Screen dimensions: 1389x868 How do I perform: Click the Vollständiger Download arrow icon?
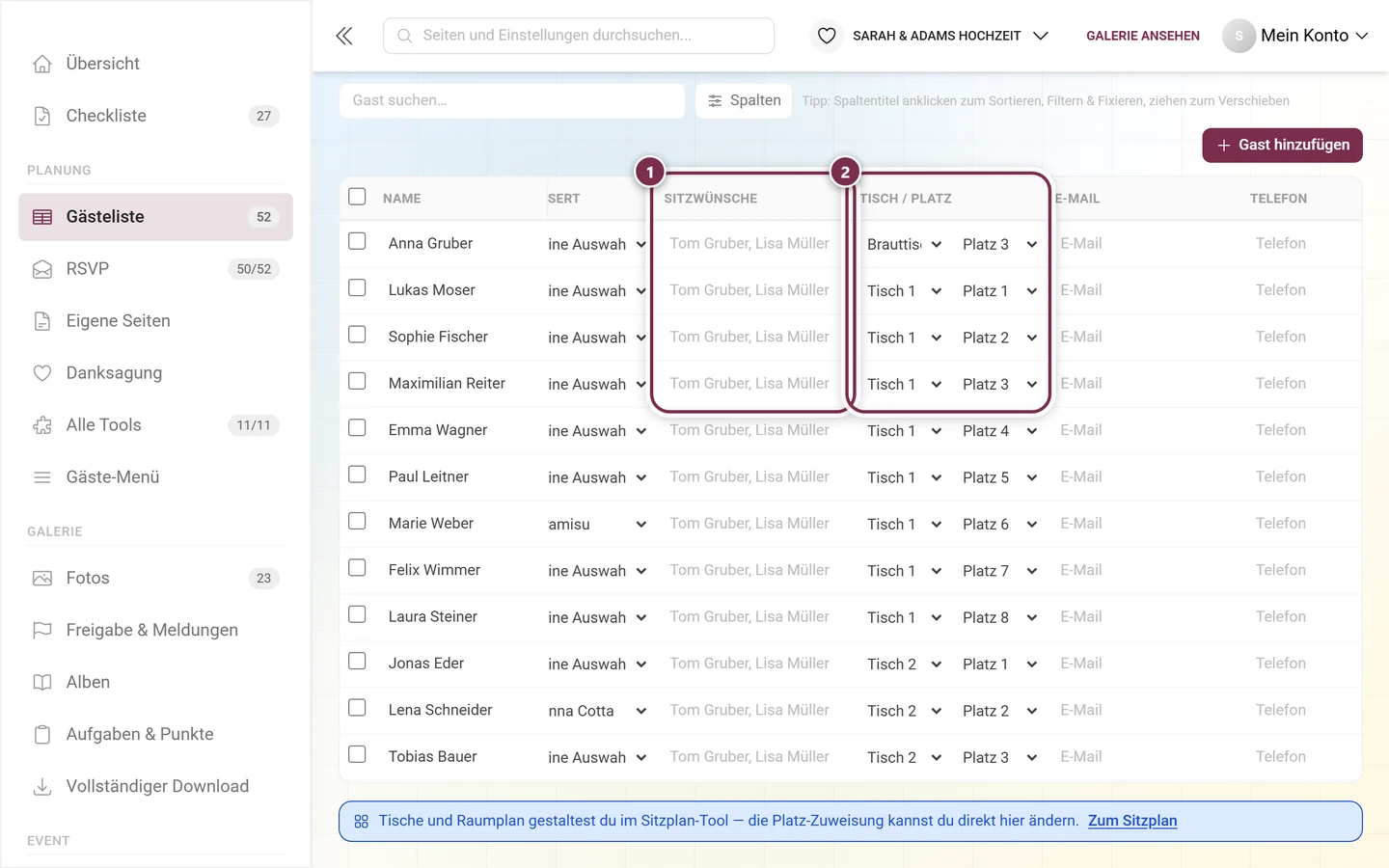(42, 787)
